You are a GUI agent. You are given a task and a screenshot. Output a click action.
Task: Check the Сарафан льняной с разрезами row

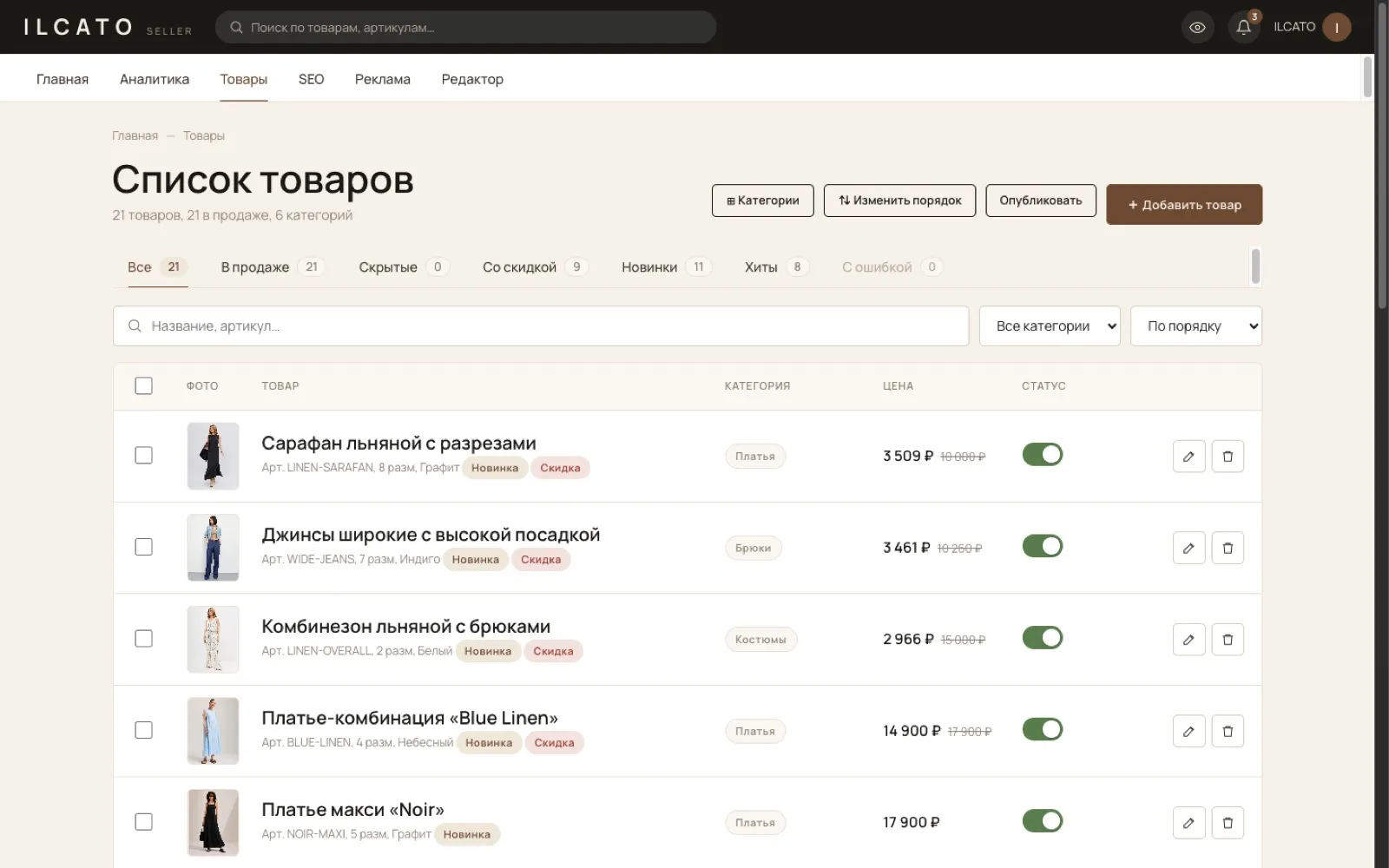tap(144, 455)
